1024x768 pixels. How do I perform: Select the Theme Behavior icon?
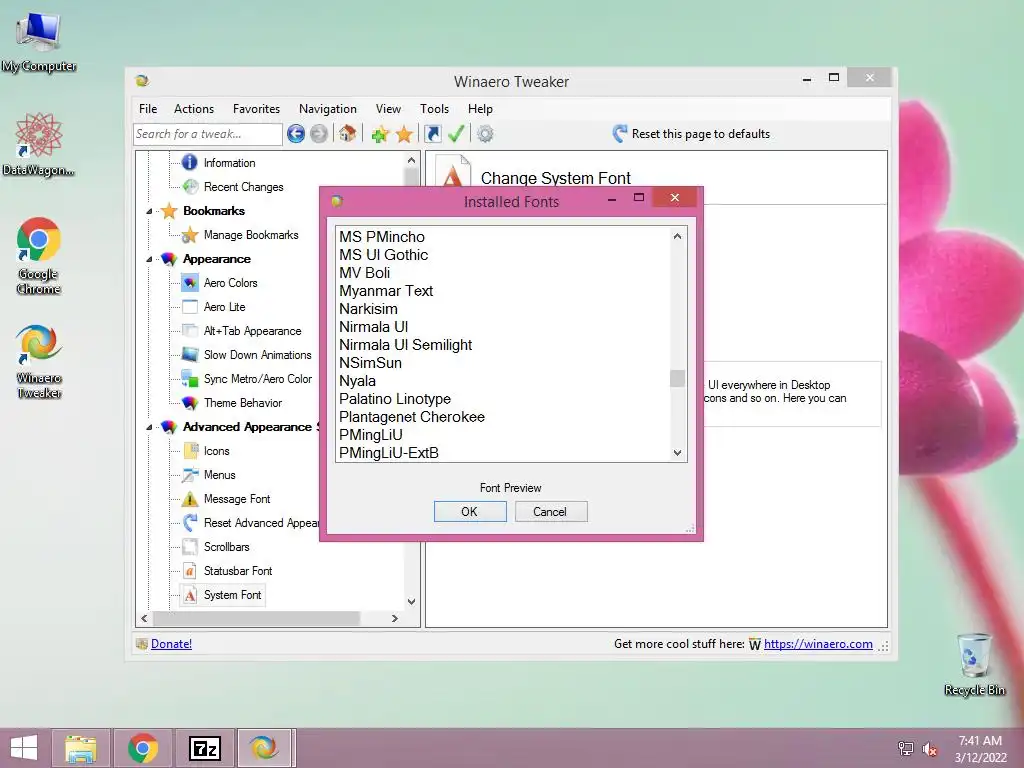click(189, 402)
